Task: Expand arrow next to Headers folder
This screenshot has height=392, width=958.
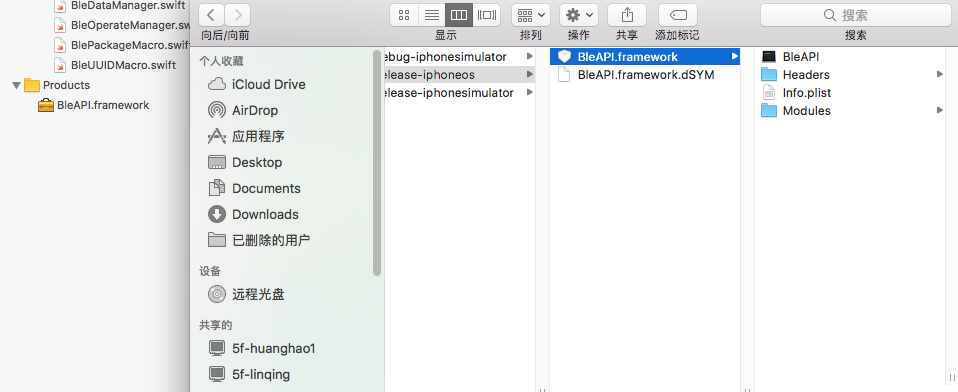Action: point(939,74)
